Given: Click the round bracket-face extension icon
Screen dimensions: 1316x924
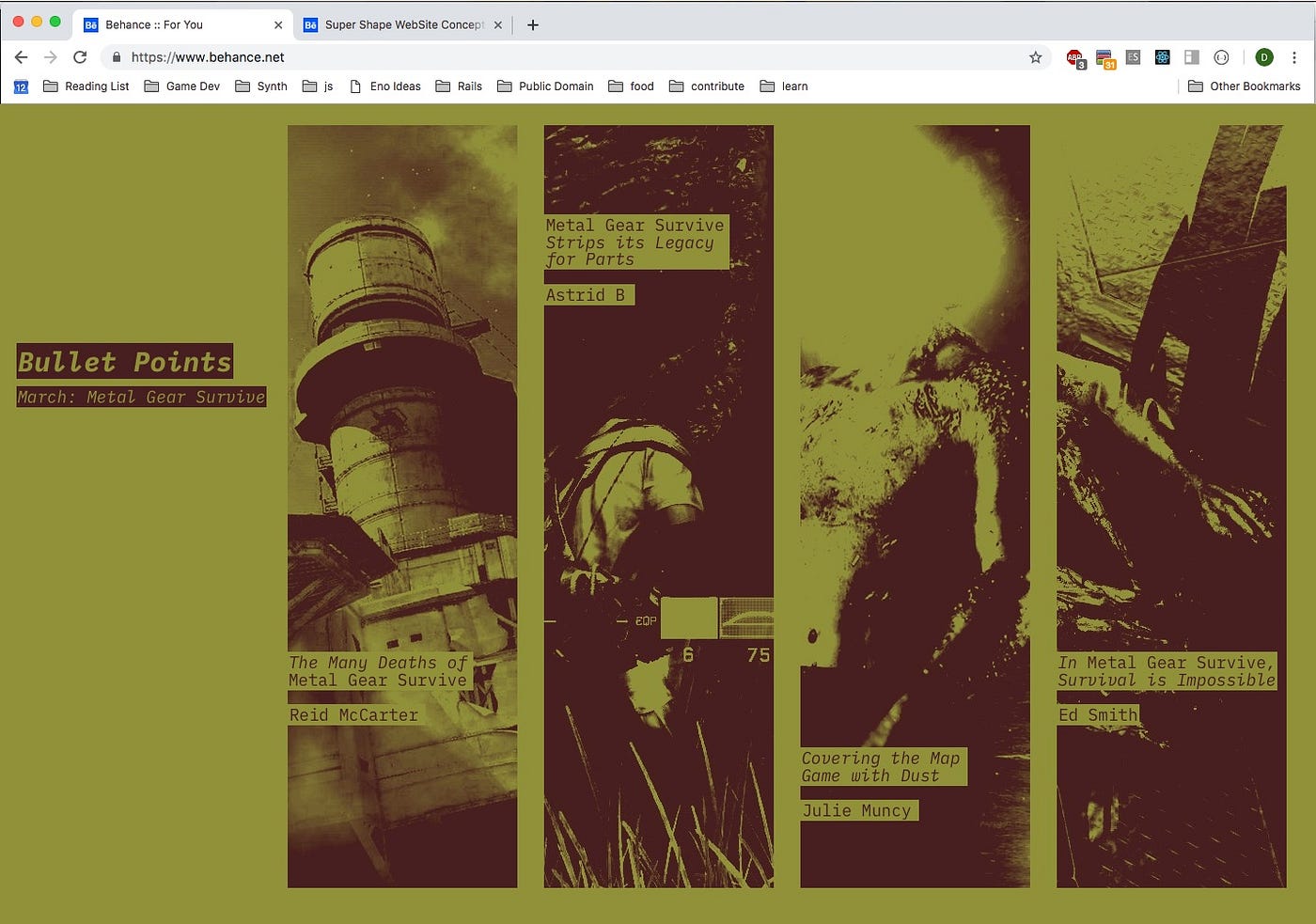Looking at the screenshot, I should click(1221, 57).
